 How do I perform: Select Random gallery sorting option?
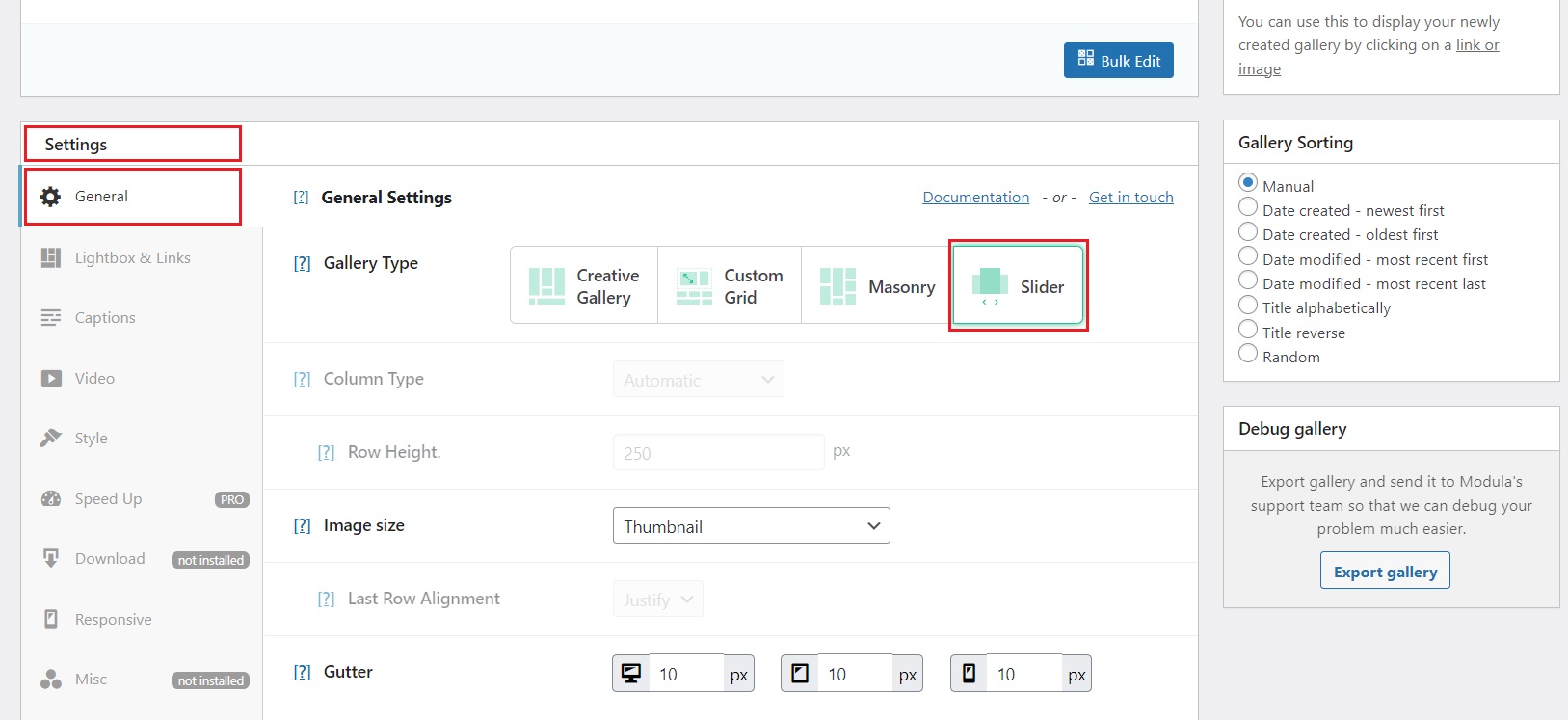tap(1248, 354)
